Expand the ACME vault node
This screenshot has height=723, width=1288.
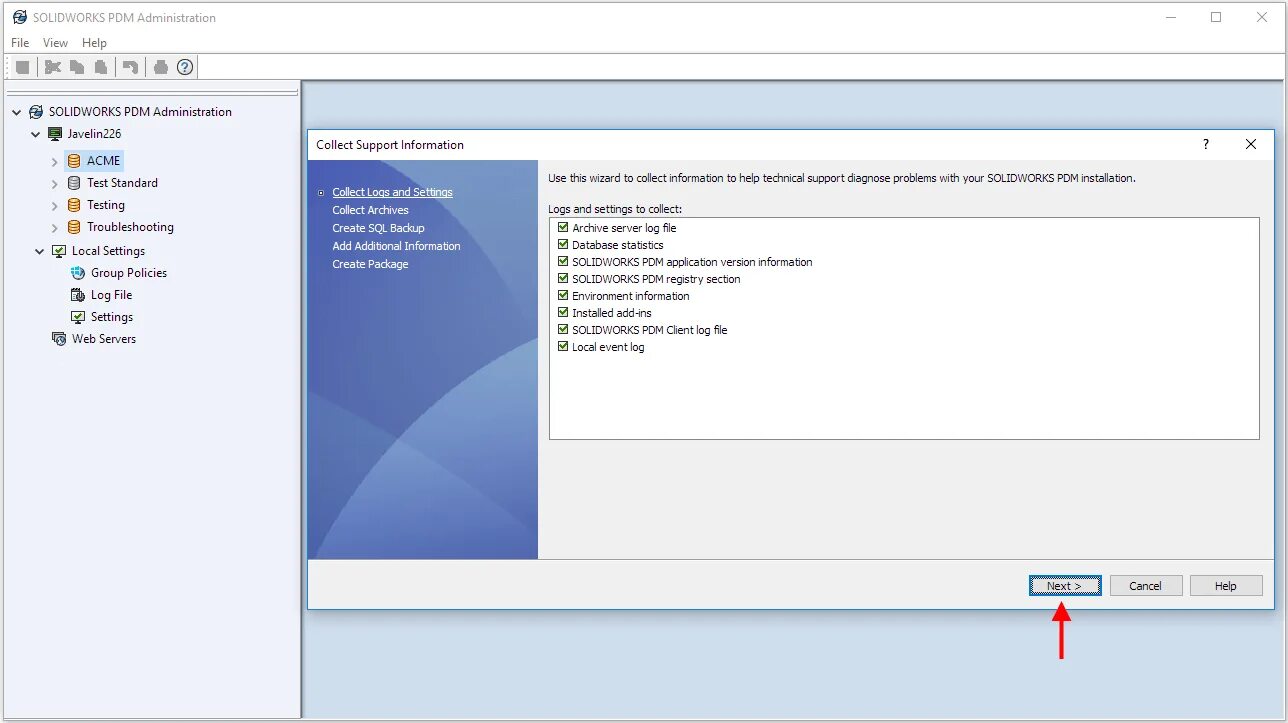[x=55, y=161]
